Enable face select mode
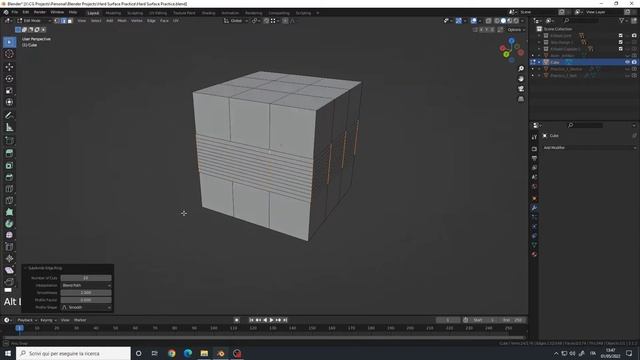640x360 pixels. tap(70, 20)
